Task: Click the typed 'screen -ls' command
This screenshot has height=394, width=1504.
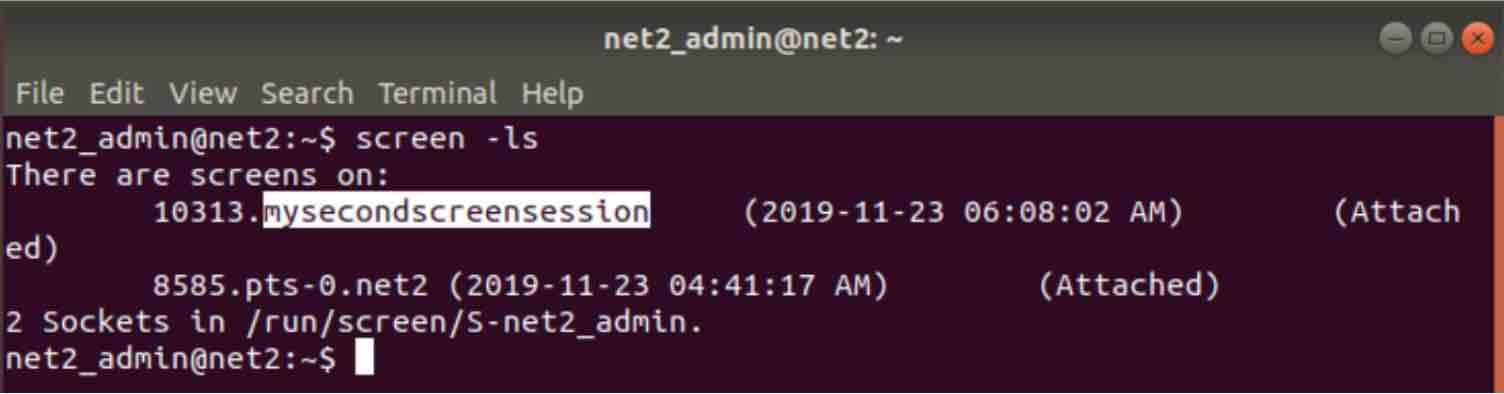Action: pos(447,139)
